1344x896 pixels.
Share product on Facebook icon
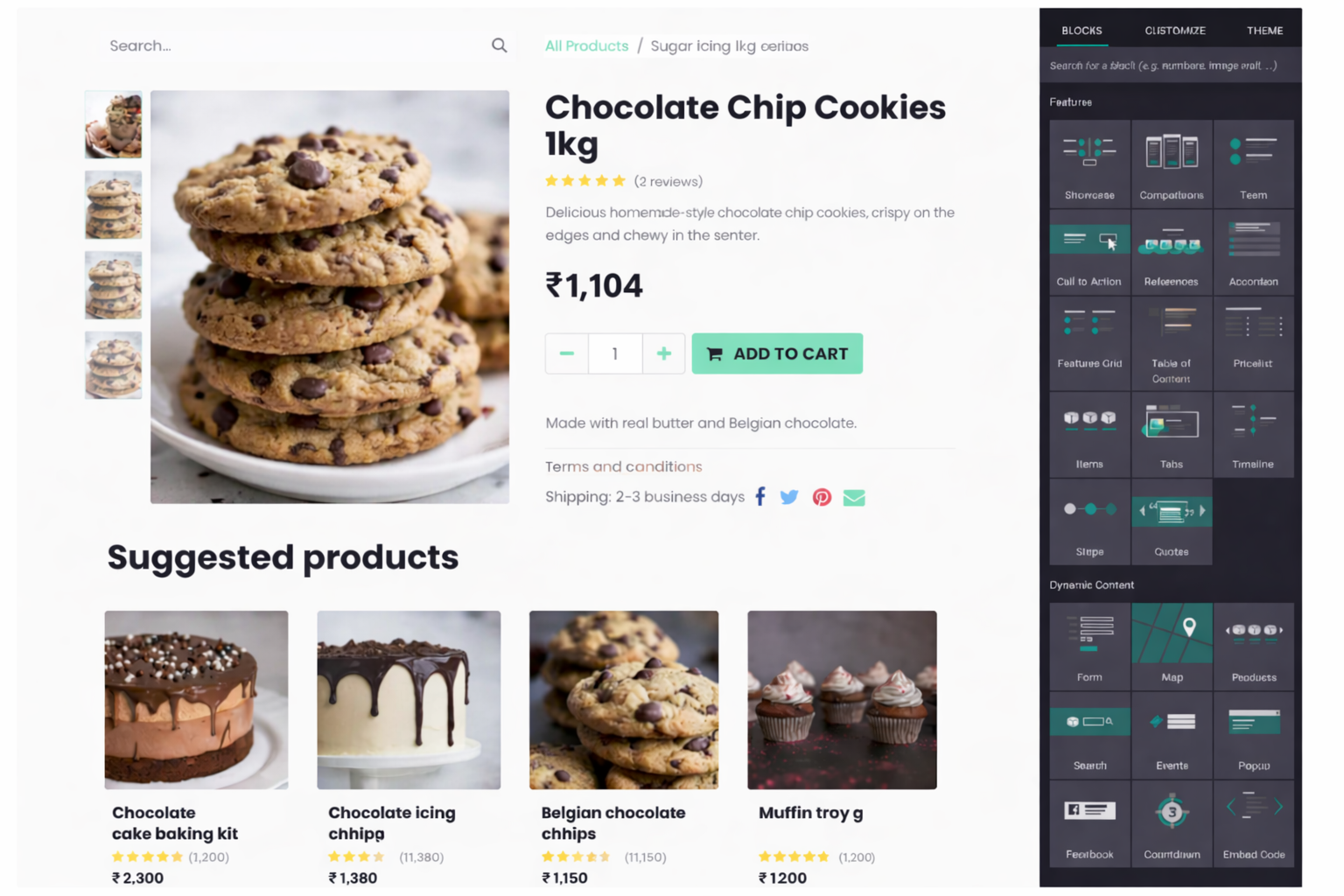760,497
